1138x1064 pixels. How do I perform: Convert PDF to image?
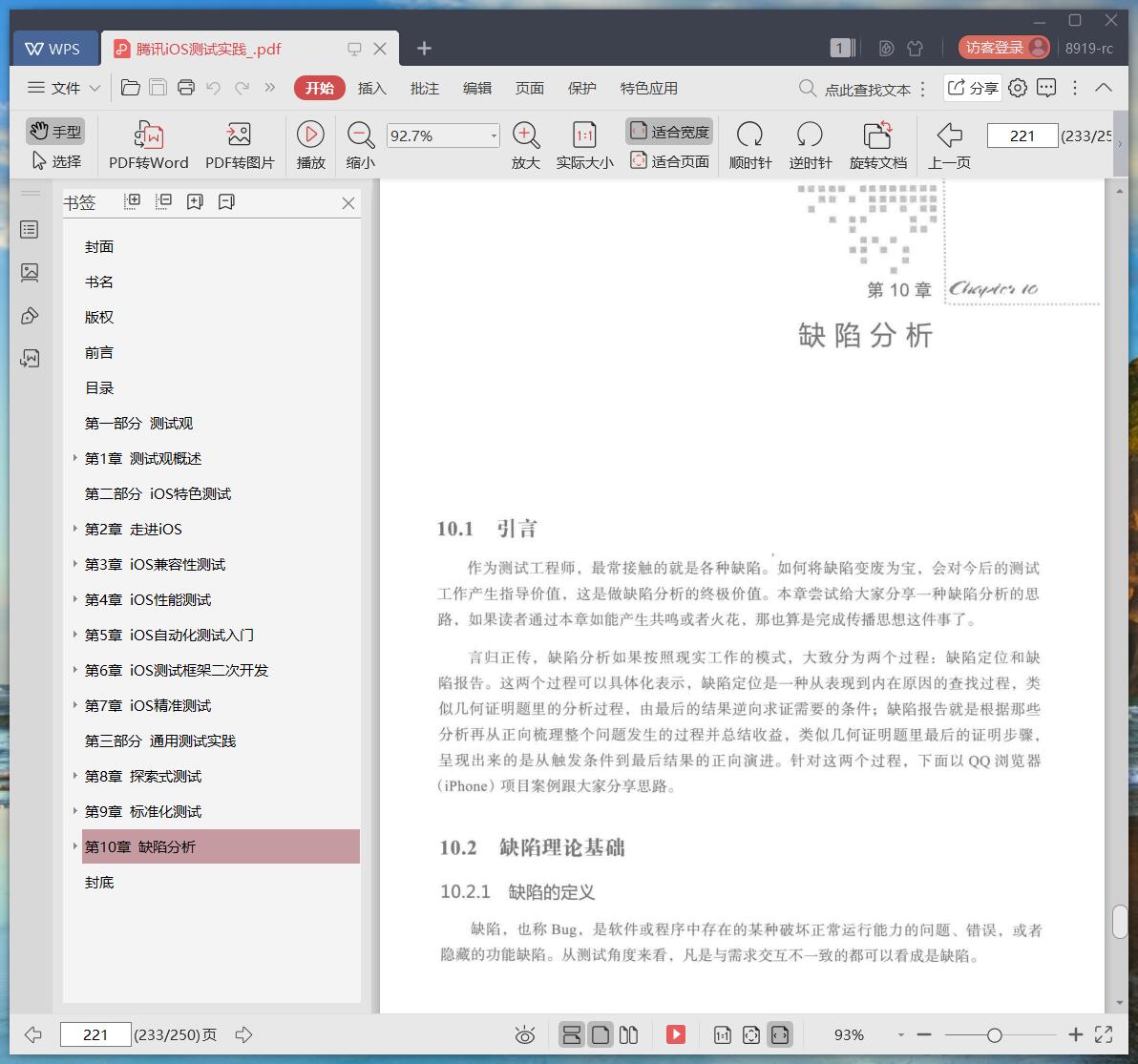240,146
